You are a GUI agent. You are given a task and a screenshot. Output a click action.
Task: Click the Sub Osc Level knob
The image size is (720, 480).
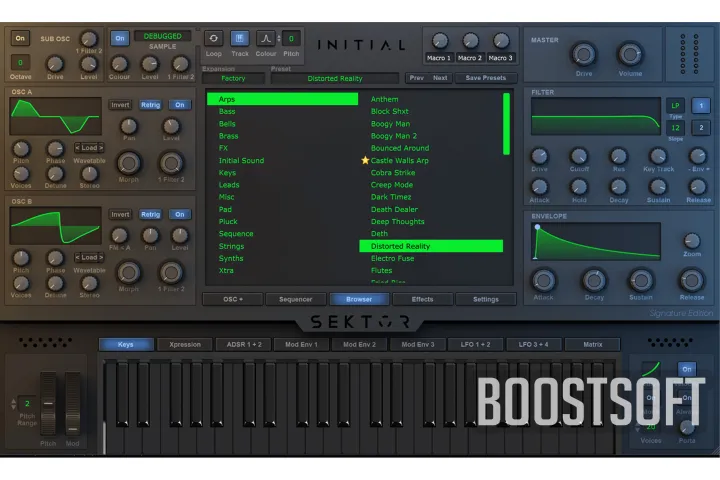click(89, 64)
